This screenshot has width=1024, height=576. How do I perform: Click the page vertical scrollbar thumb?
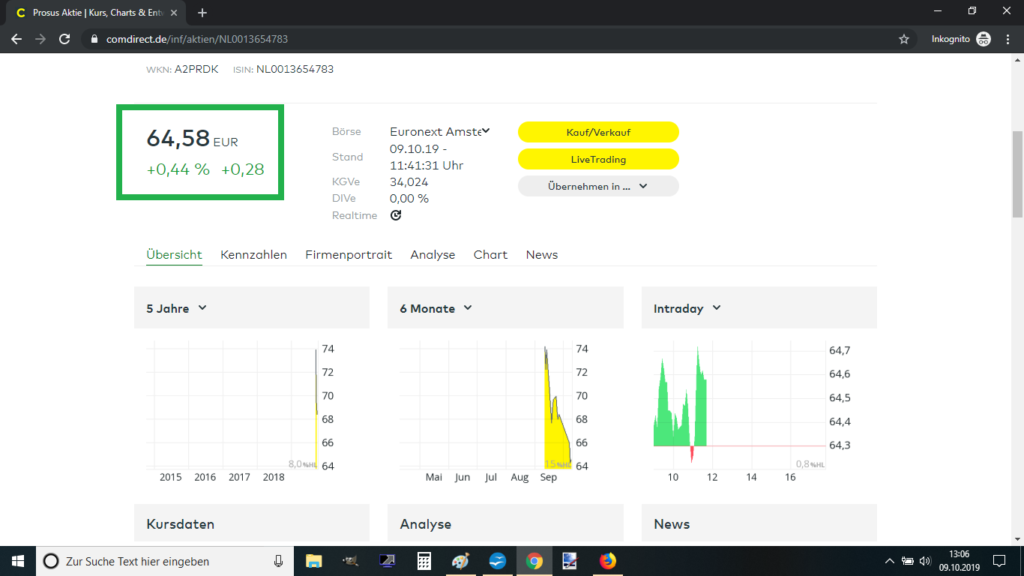coord(1017,174)
